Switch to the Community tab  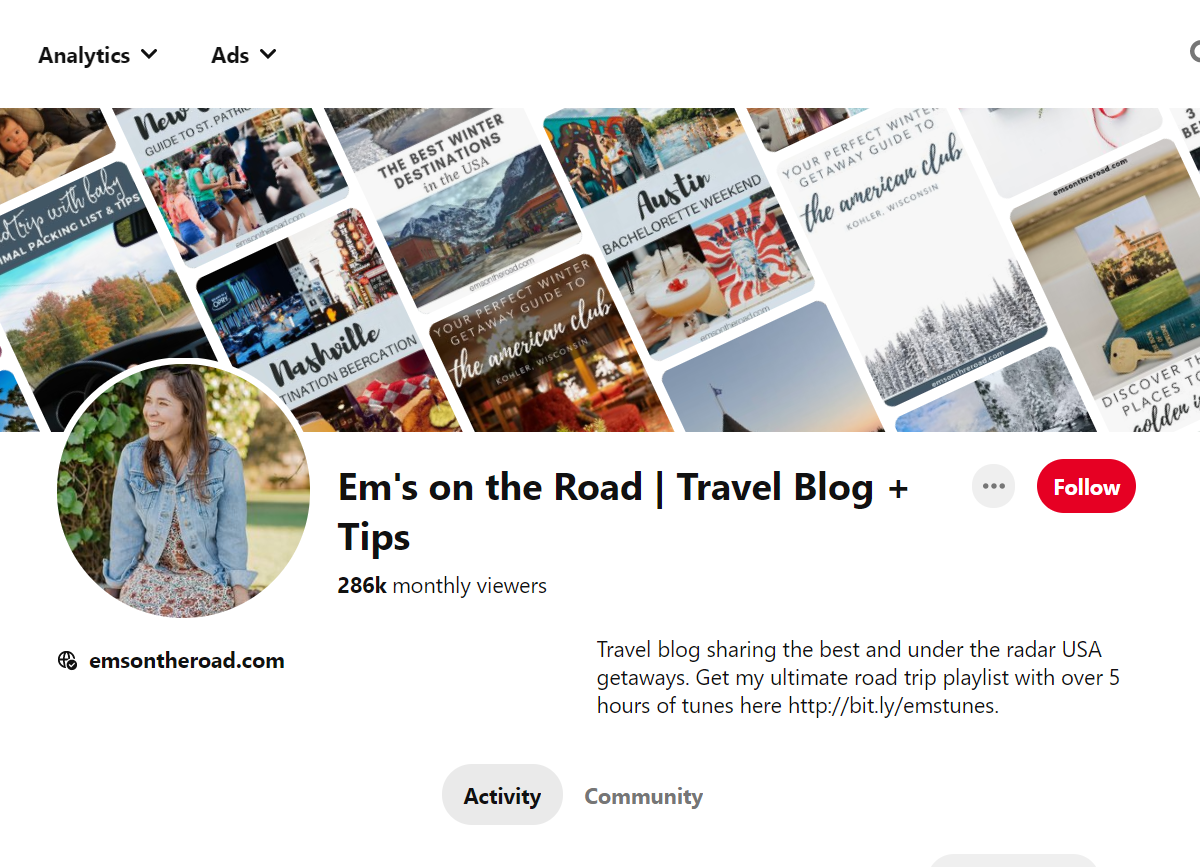tap(643, 796)
